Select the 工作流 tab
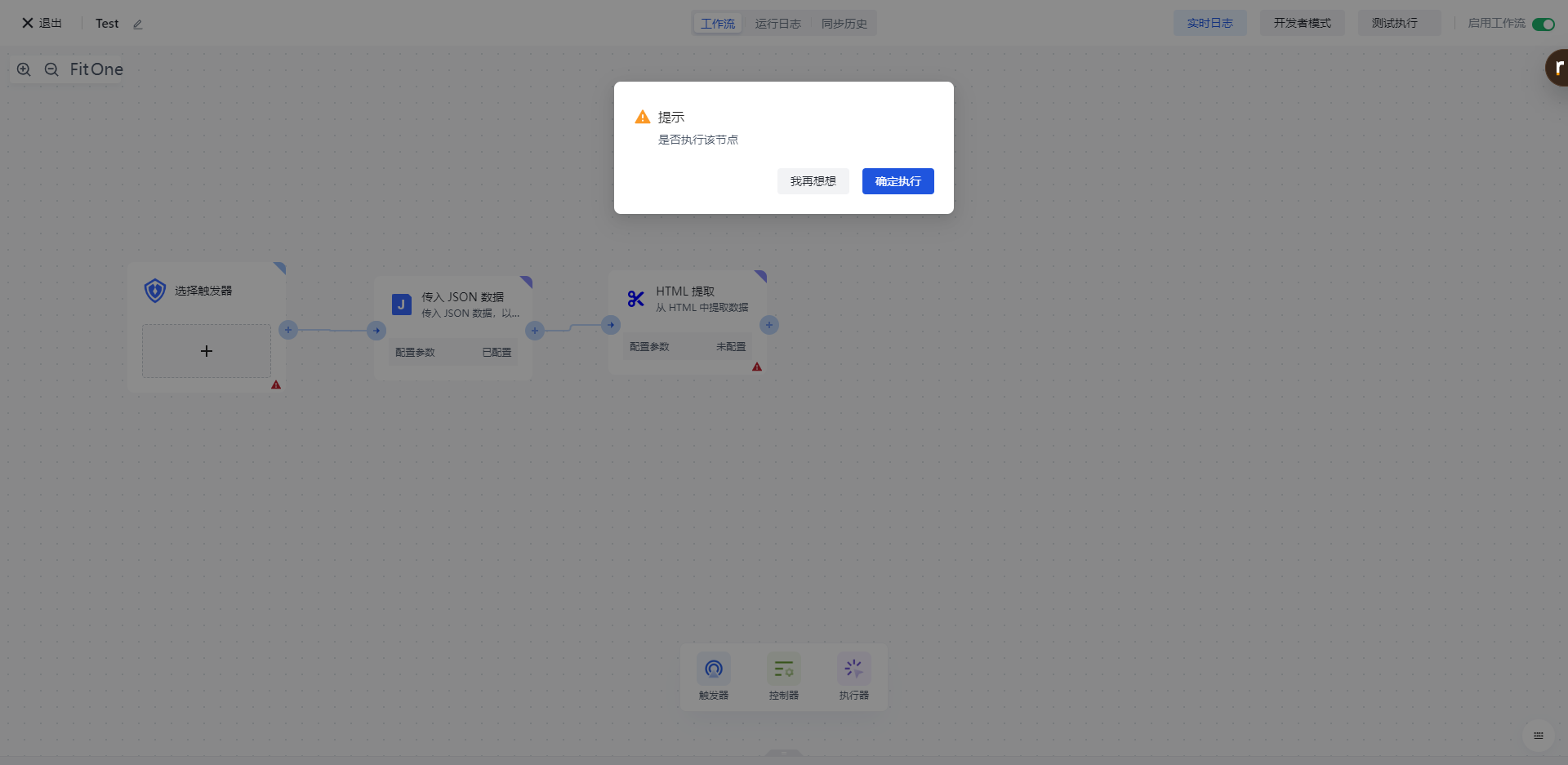This screenshot has height=765, width=1568. point(718,24)
